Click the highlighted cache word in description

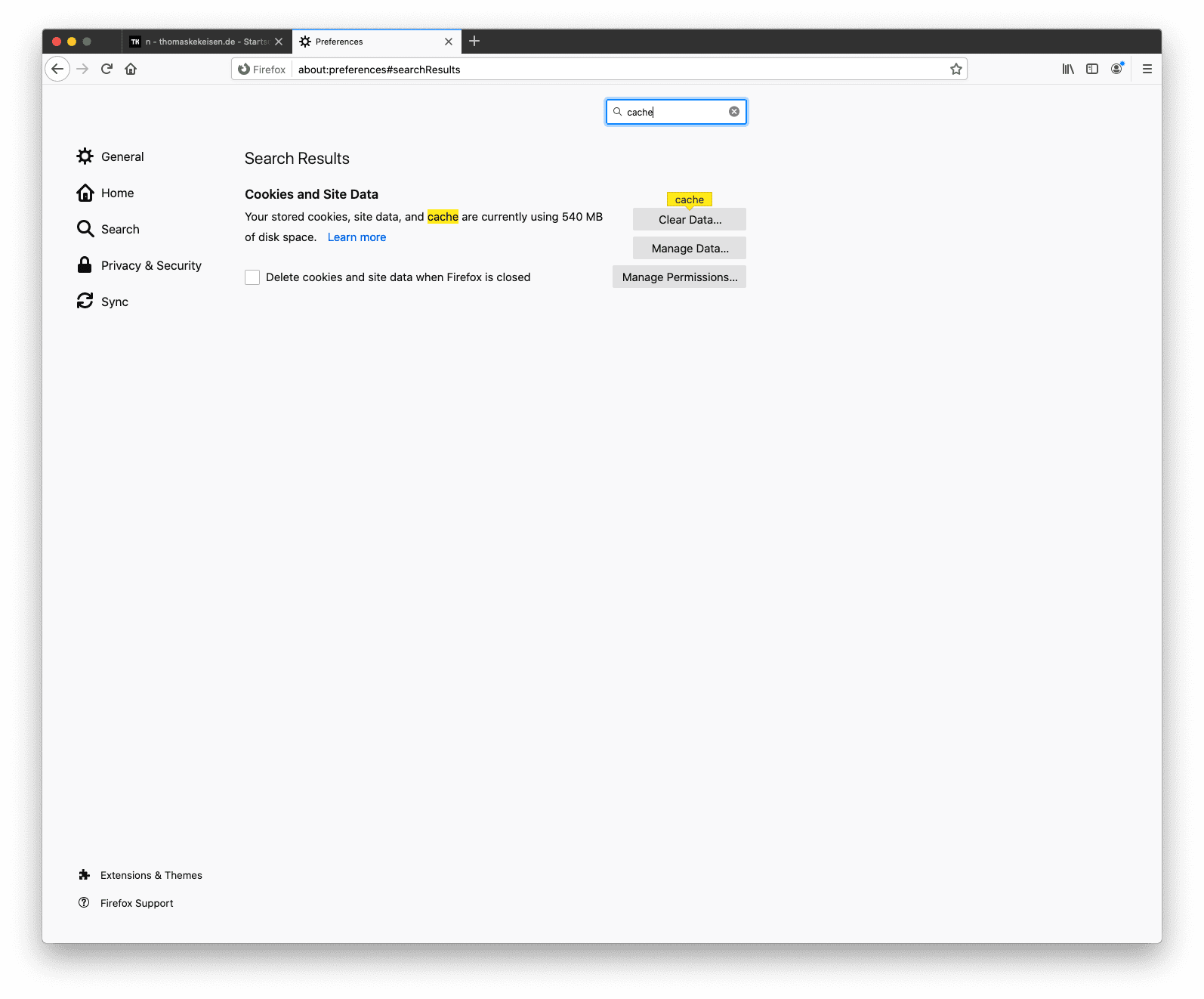coord(443,217)
